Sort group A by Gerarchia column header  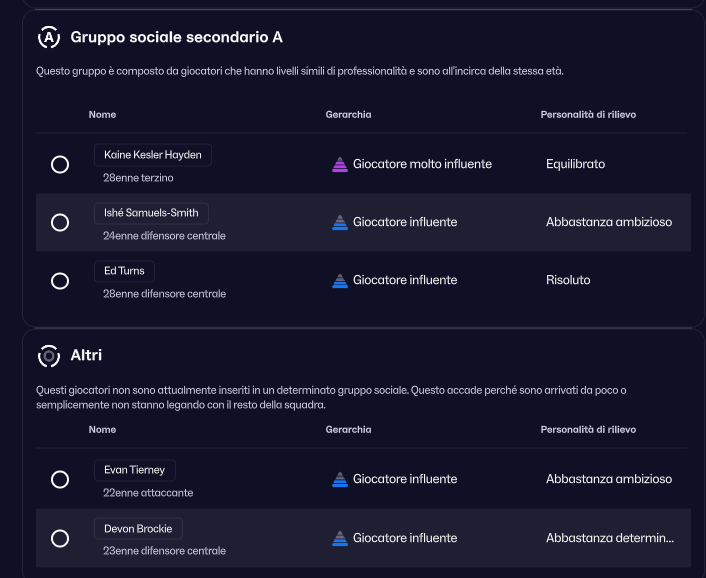(348, 115)
